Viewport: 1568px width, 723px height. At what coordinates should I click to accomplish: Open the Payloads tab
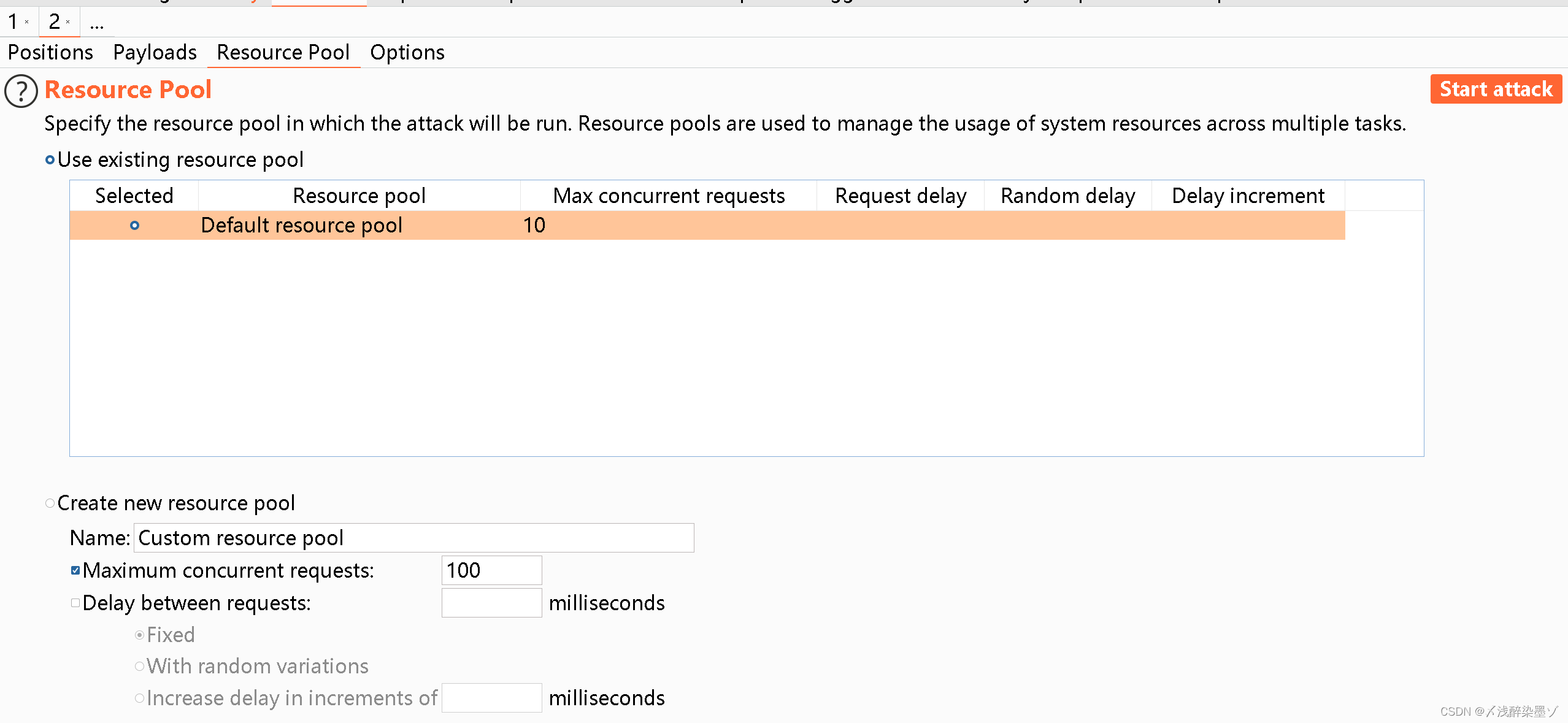pyautogui.click(x=155, y=53)
